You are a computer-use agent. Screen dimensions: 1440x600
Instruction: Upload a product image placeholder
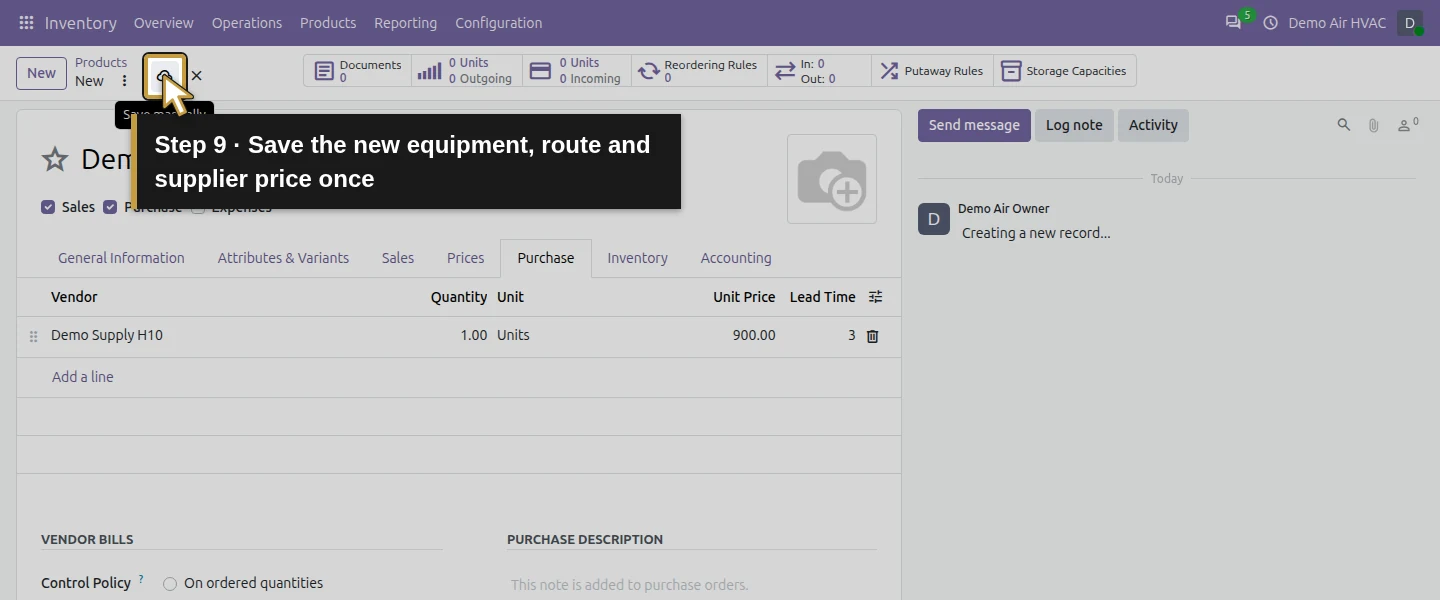[832, 179]
